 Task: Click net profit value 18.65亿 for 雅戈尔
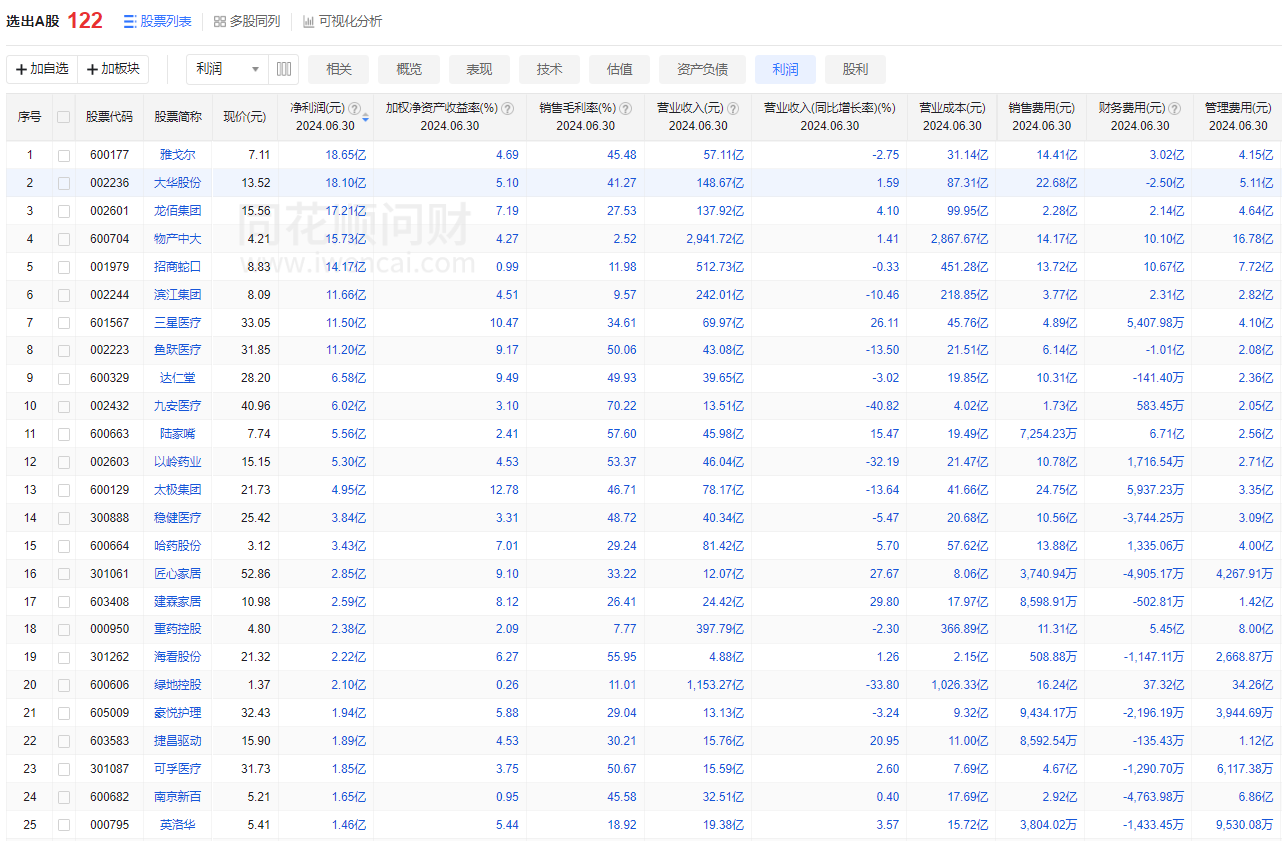[345, 155]
